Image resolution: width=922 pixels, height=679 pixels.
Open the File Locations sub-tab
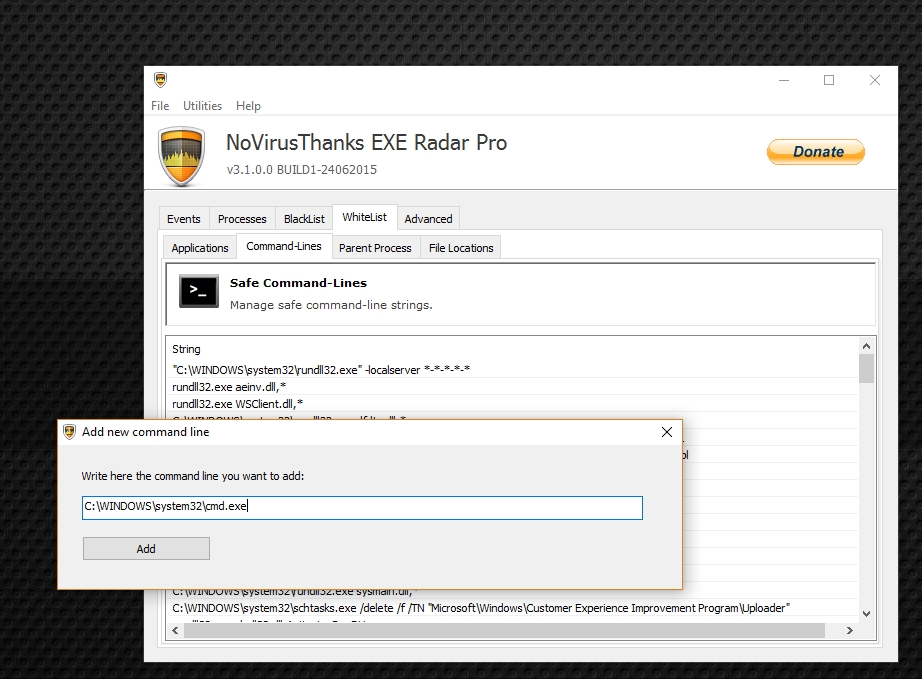click(461, 248)
